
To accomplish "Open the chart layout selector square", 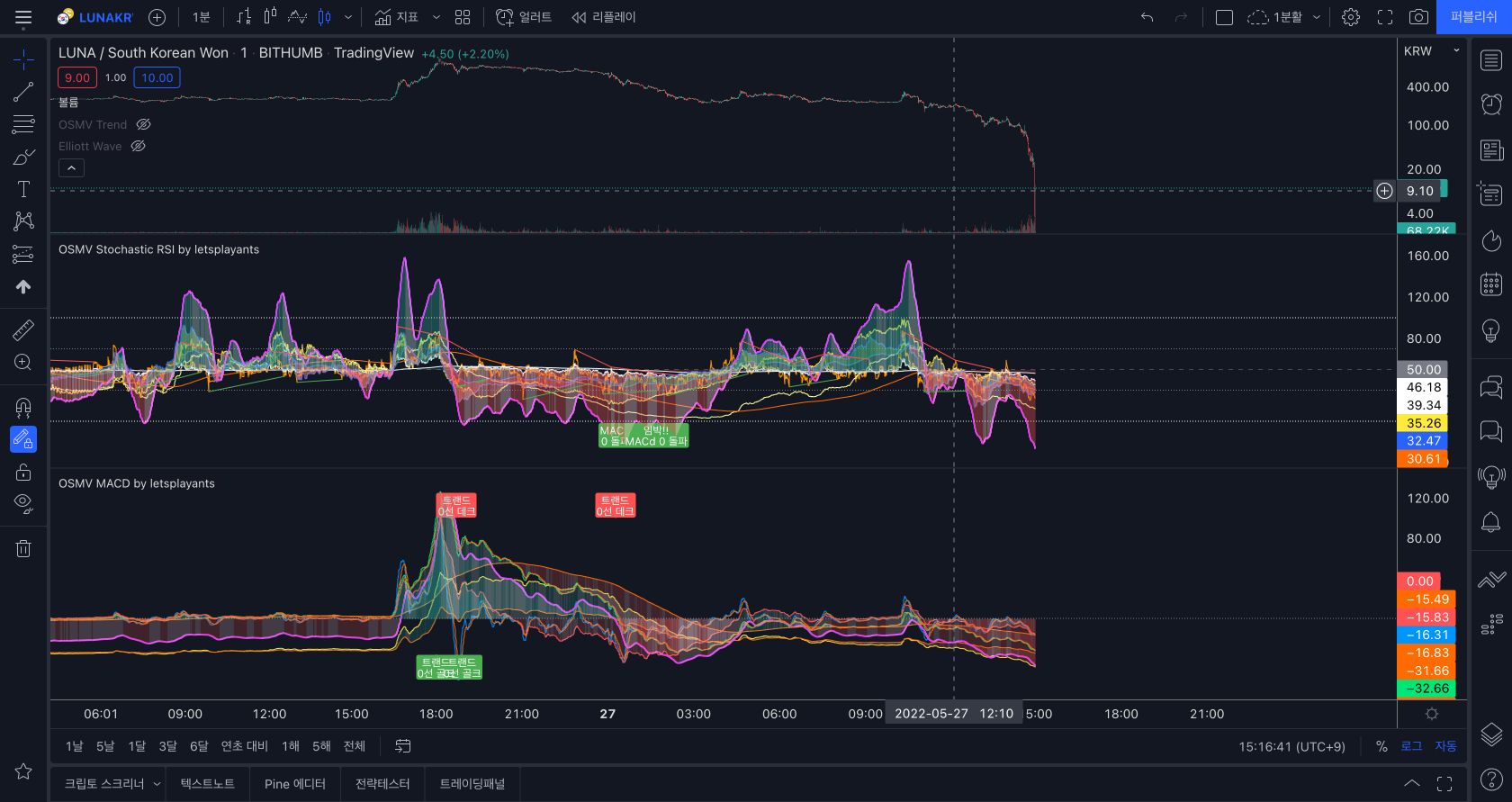I will (x=1224, y=17).
